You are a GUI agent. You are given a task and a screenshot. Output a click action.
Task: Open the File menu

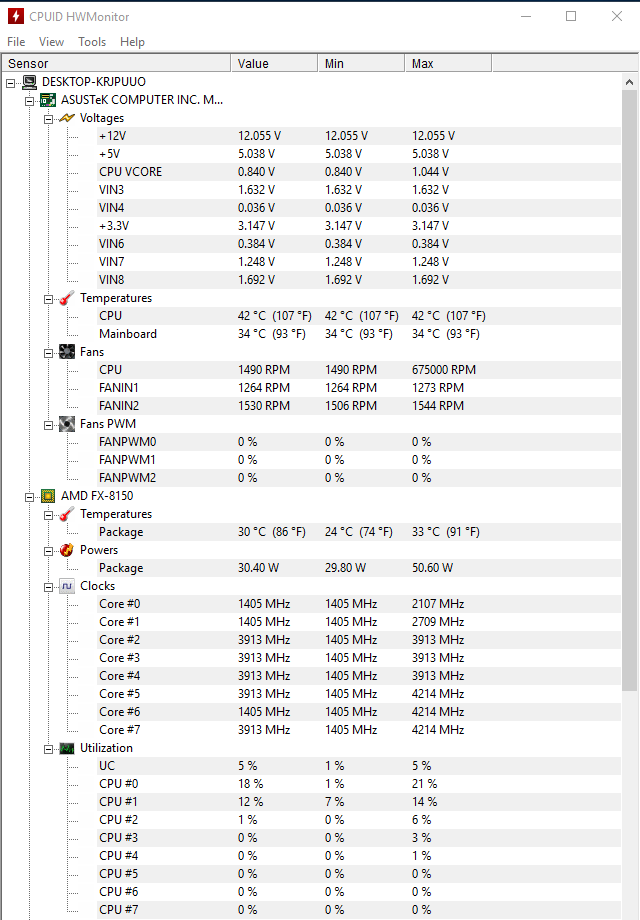tap(16, 42)
